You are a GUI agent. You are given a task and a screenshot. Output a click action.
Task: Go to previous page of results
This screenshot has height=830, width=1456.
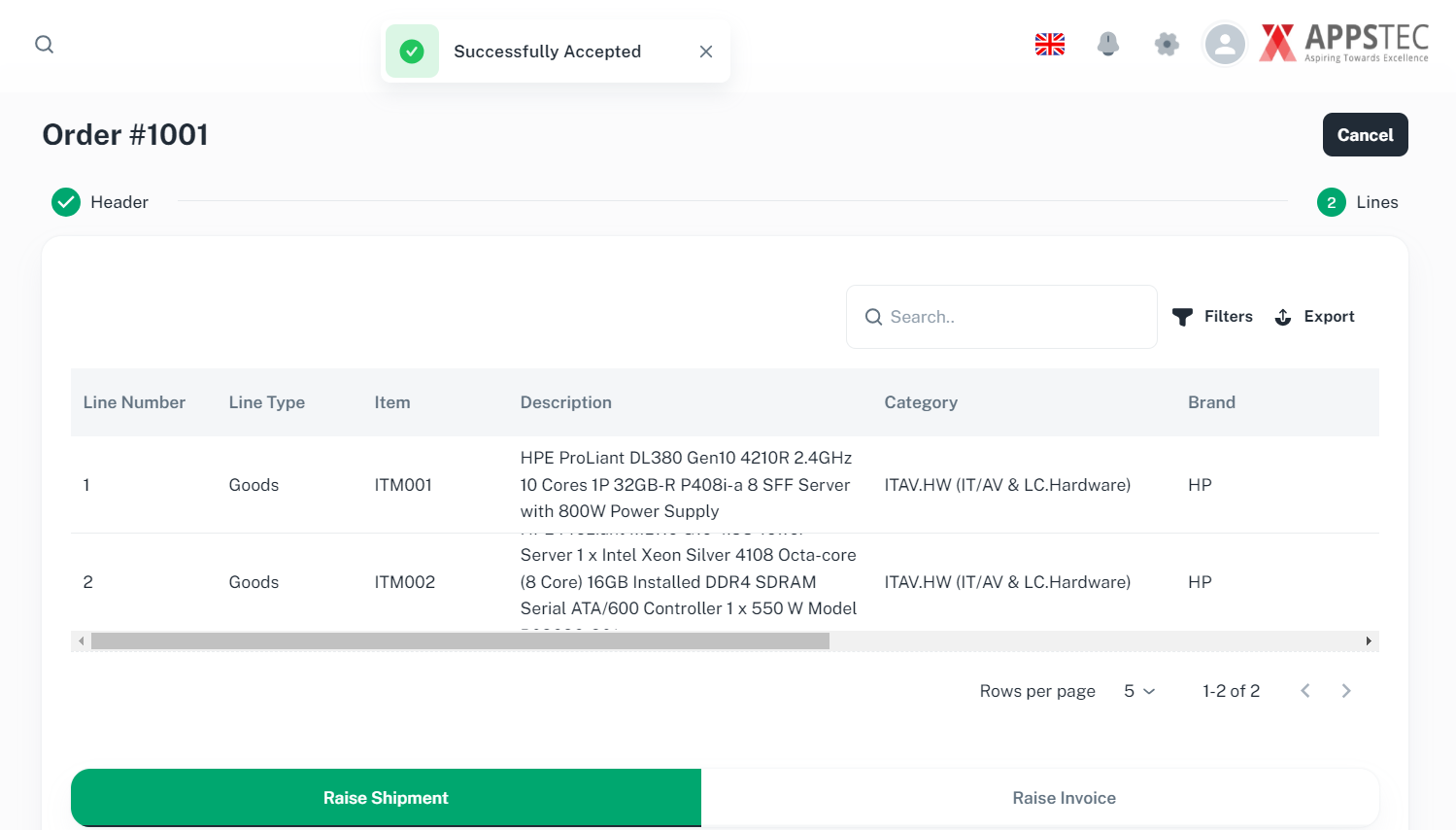[x=1305, y=691]
